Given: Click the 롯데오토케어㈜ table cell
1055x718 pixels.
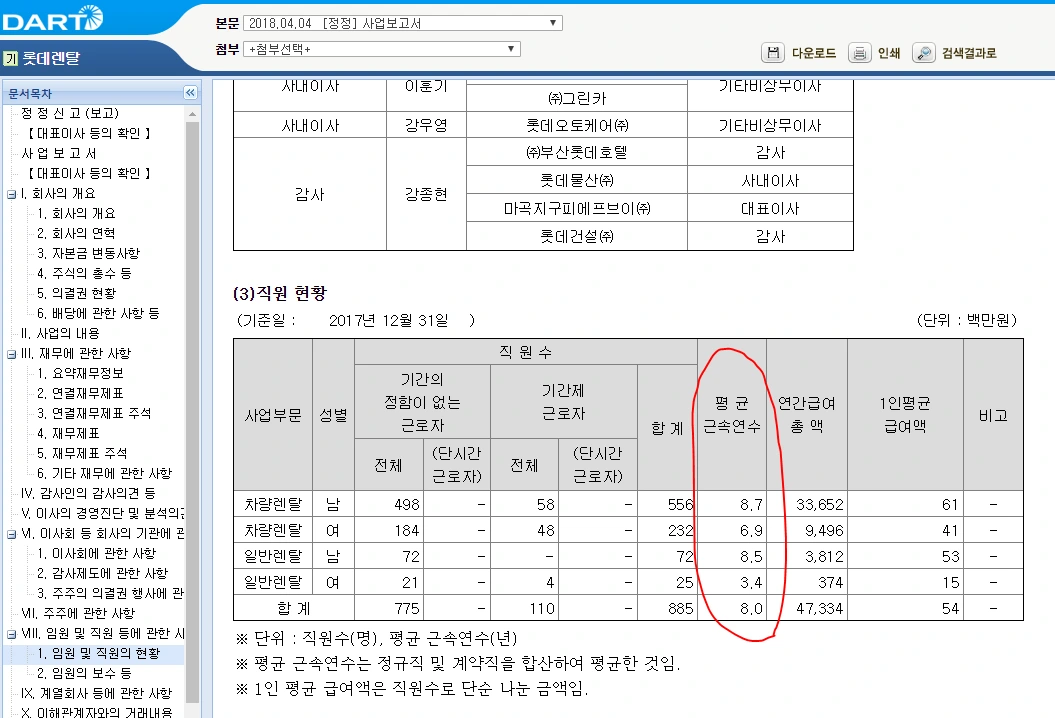Looking at the screenshot, I should coord(577,125).
